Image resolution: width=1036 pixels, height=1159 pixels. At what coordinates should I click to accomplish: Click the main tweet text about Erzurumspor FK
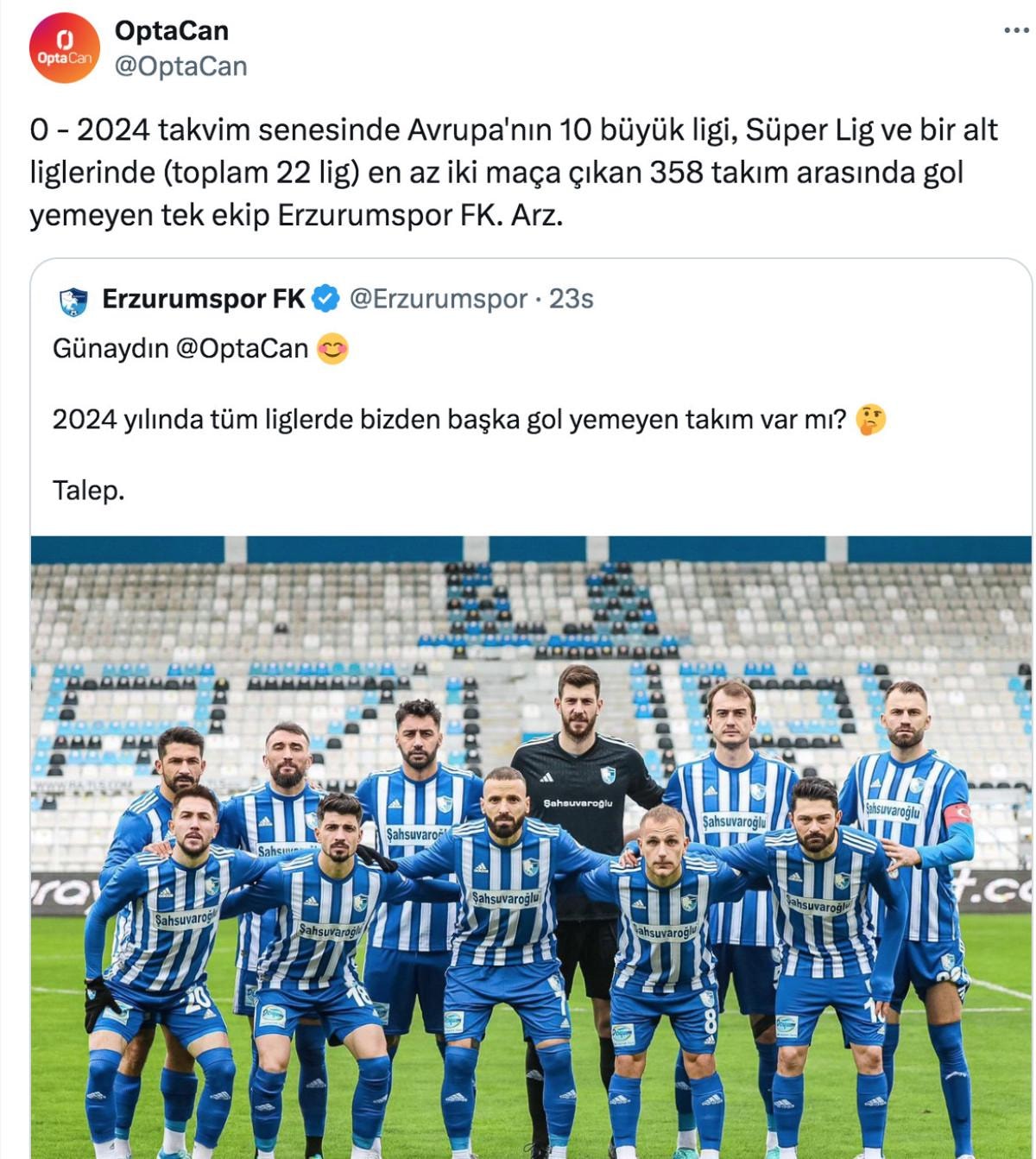pos(514,172)
